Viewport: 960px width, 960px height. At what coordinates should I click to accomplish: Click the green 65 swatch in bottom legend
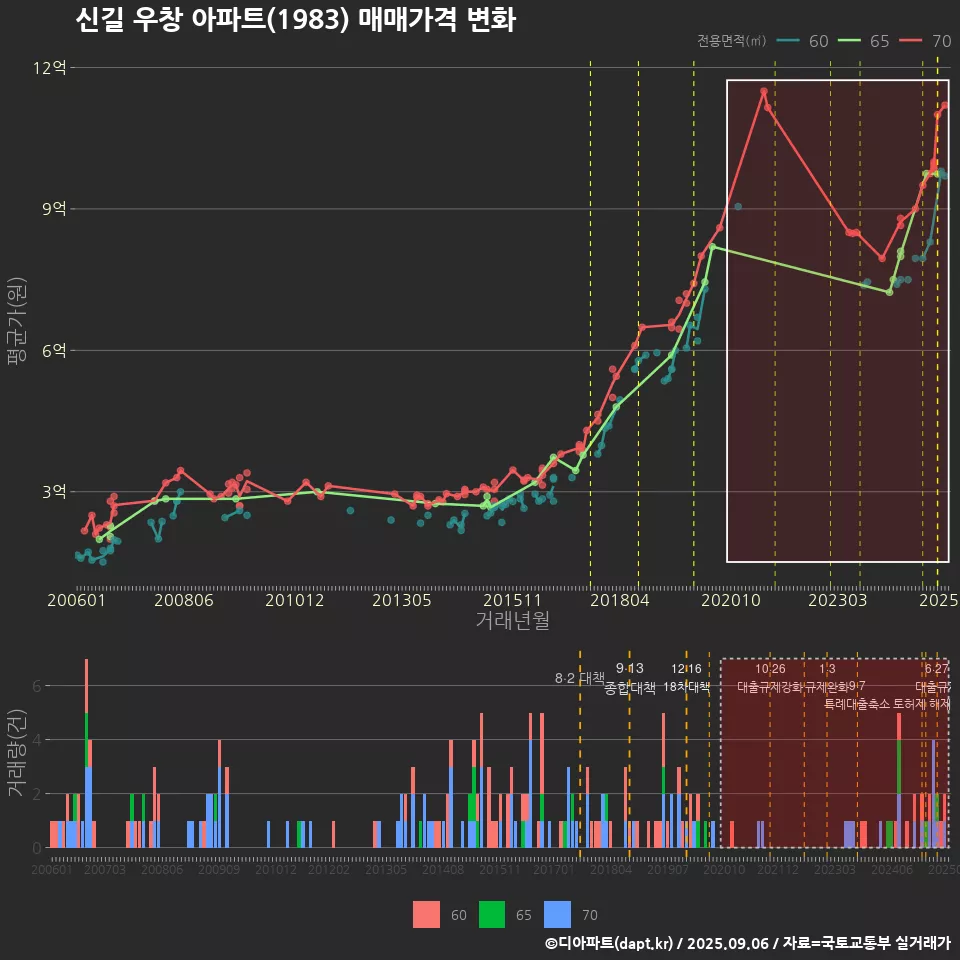pos(492,914)
